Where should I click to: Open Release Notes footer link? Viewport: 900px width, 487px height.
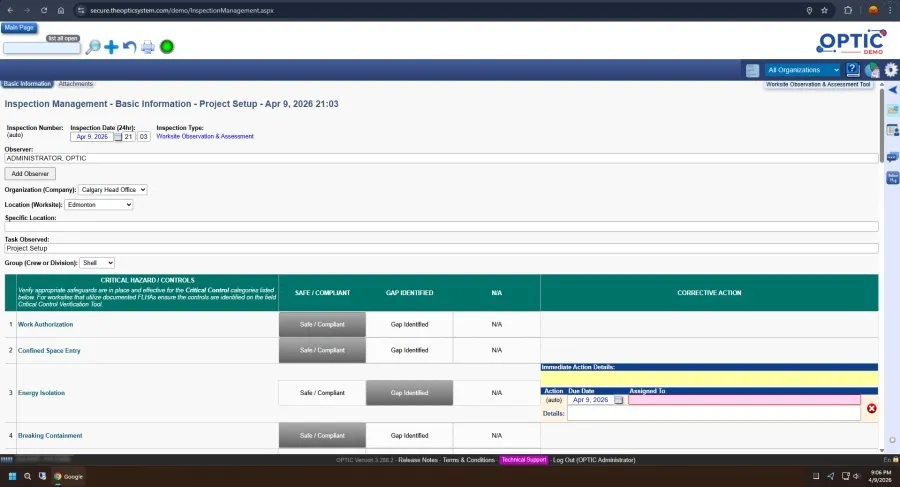click(418, 460)
